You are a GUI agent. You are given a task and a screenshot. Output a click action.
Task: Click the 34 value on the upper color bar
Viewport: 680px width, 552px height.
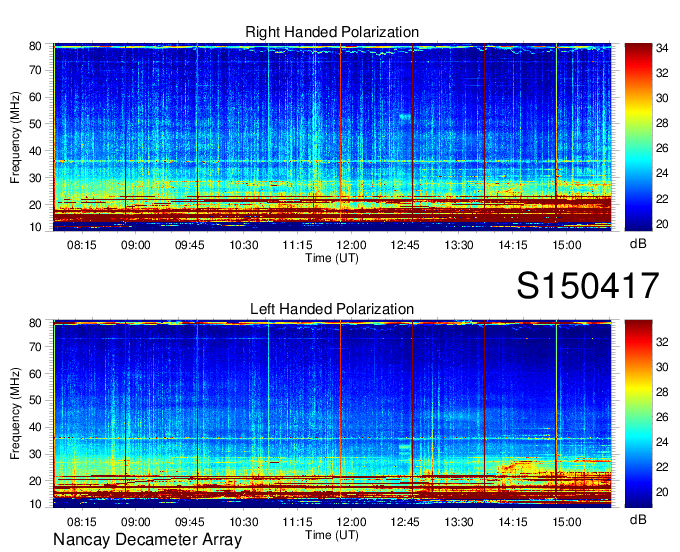pyautogui.click(x=662, y=48)
